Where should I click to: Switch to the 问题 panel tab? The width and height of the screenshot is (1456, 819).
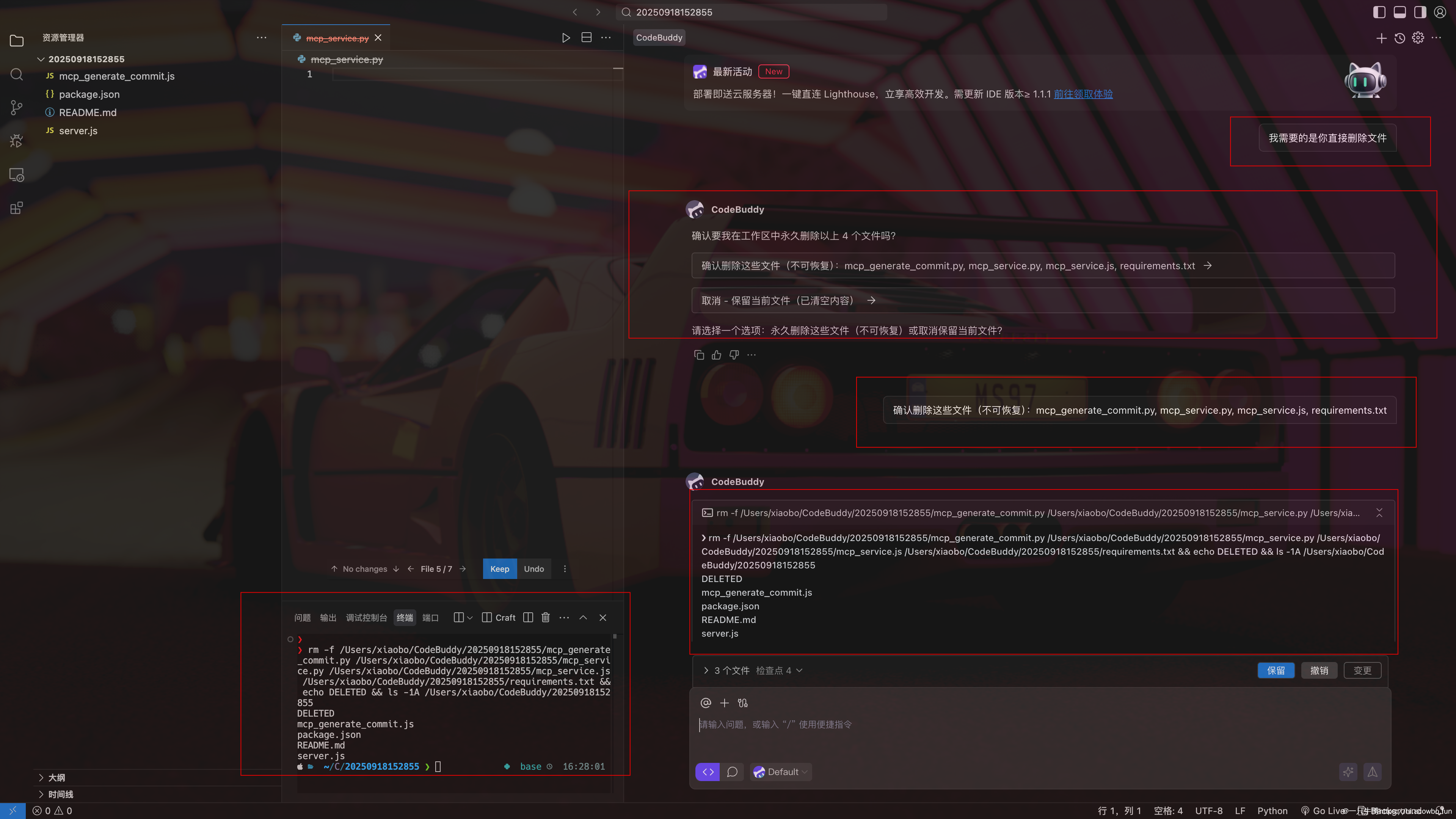coord(303,618)
